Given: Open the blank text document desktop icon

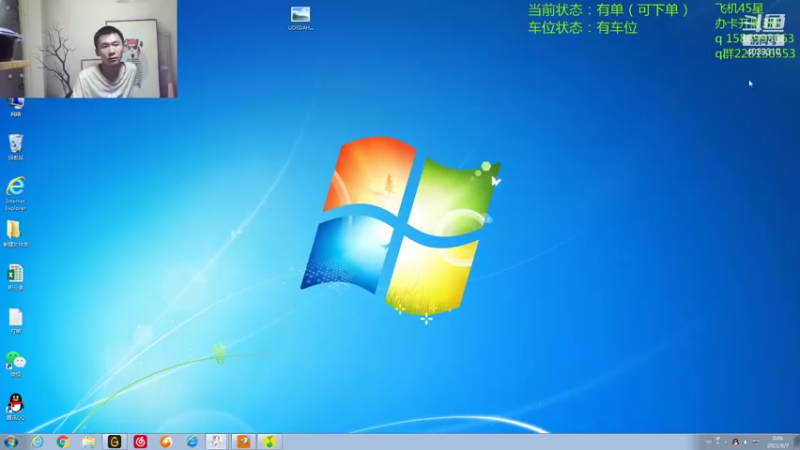Looking at the screenshot, I should (15, 321).
